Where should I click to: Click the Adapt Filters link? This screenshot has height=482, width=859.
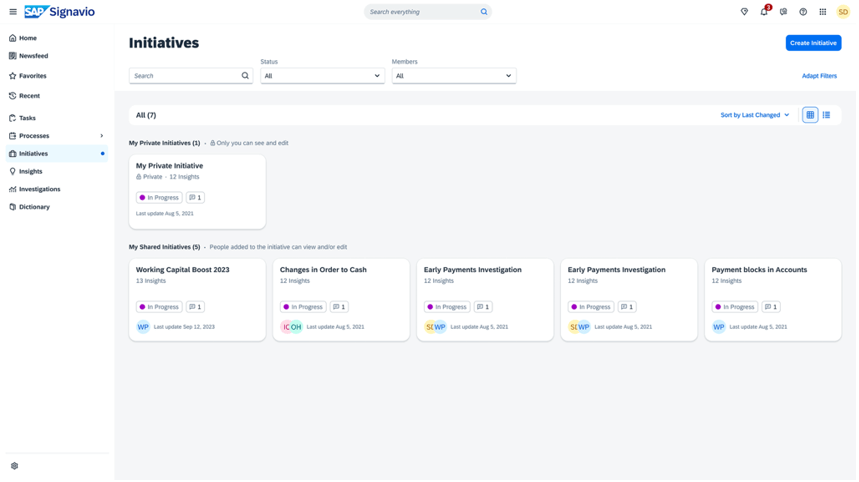click(x=819, y=76)
